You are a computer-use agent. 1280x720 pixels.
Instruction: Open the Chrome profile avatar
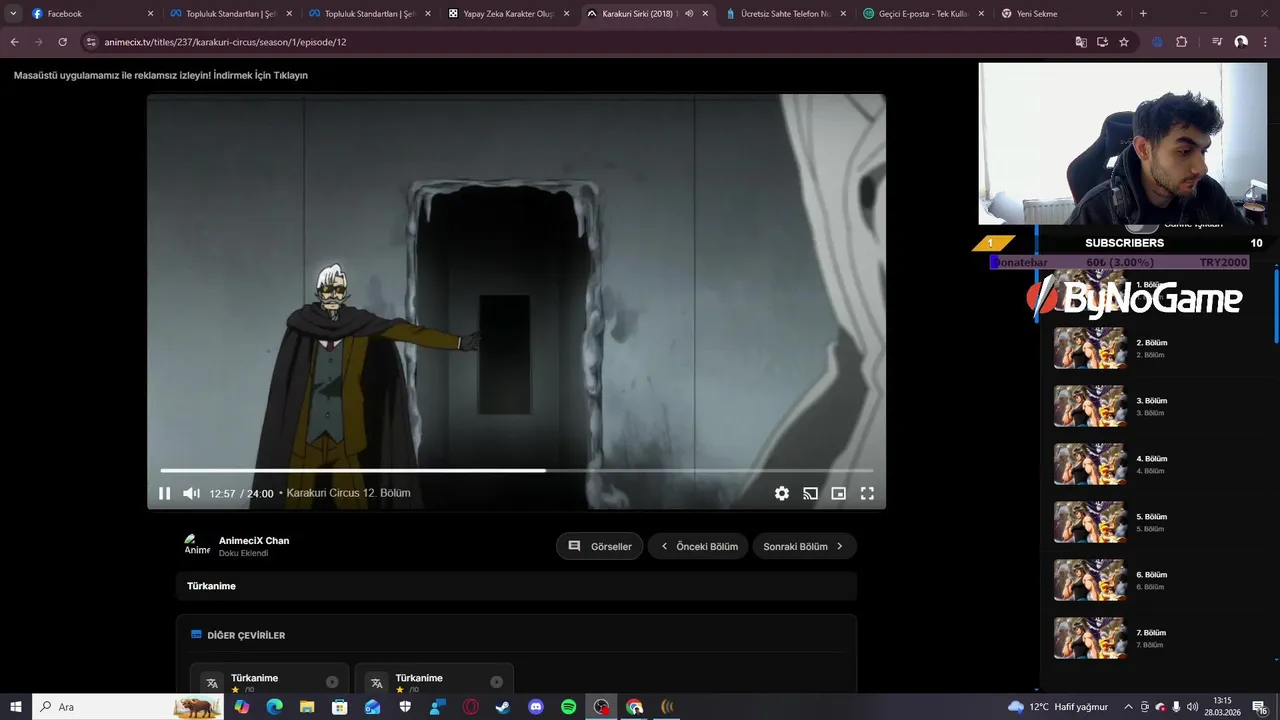coord(1241,42)
